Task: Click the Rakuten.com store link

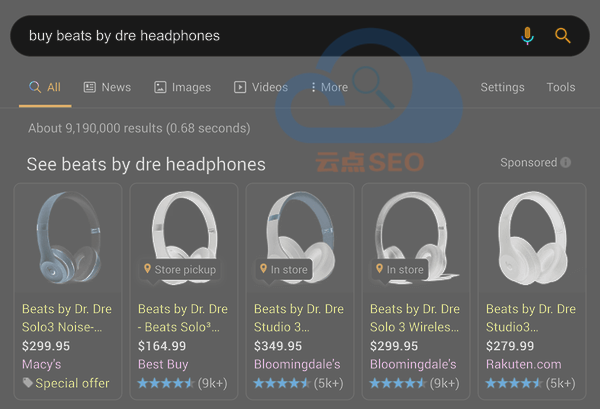Action: click(523, 364)
